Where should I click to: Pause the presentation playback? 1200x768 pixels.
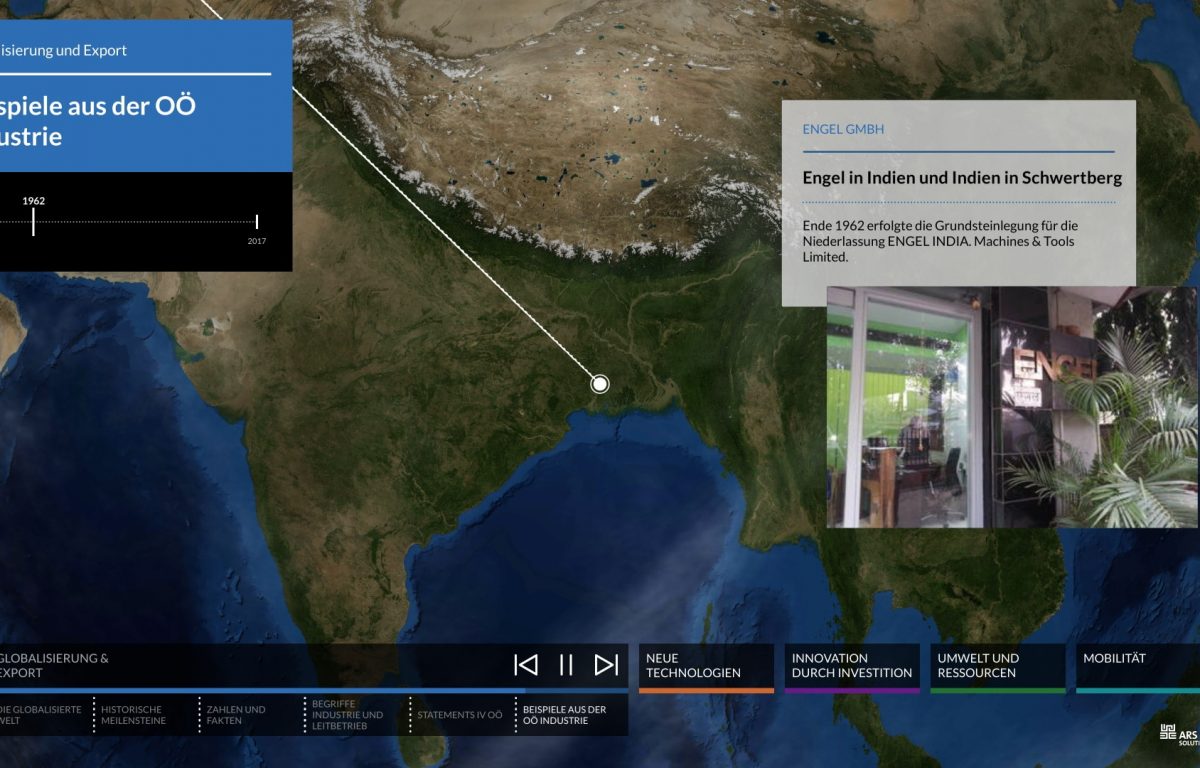click(x=566, y=665)
